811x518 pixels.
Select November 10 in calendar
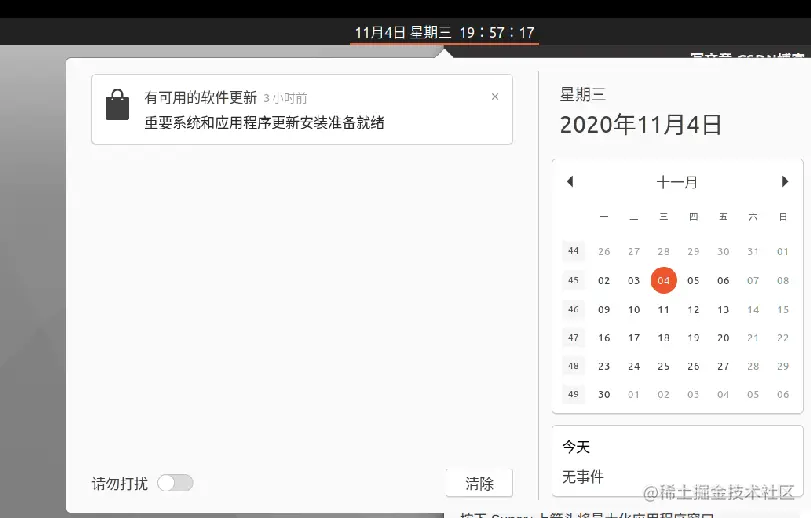634,309
